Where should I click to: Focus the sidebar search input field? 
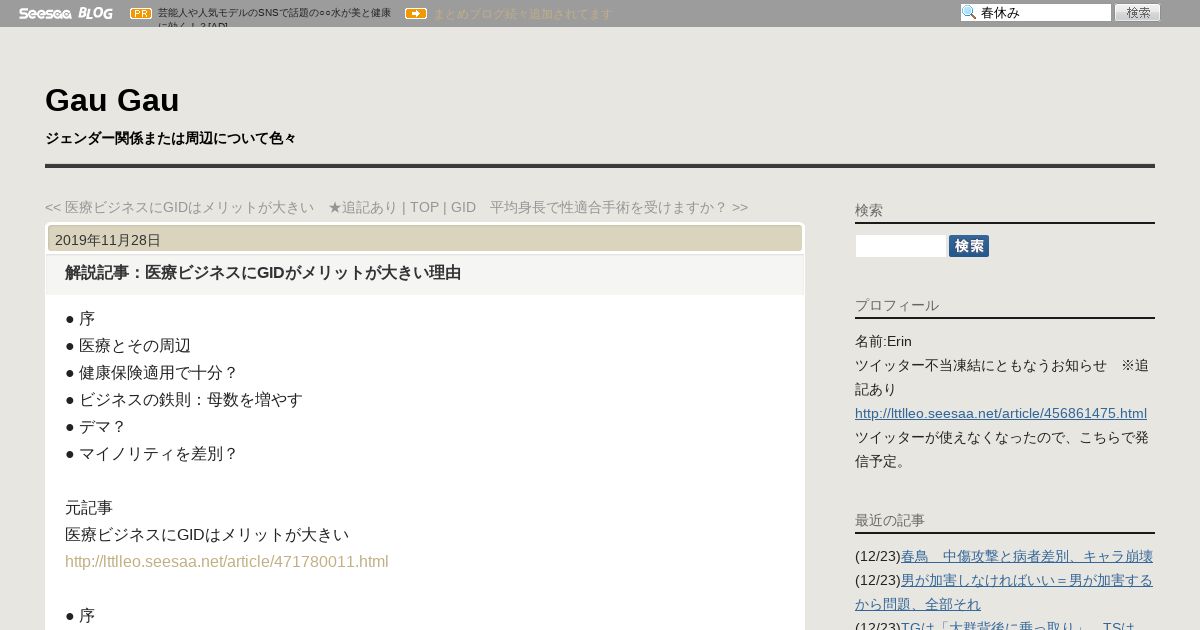(900, 246)
